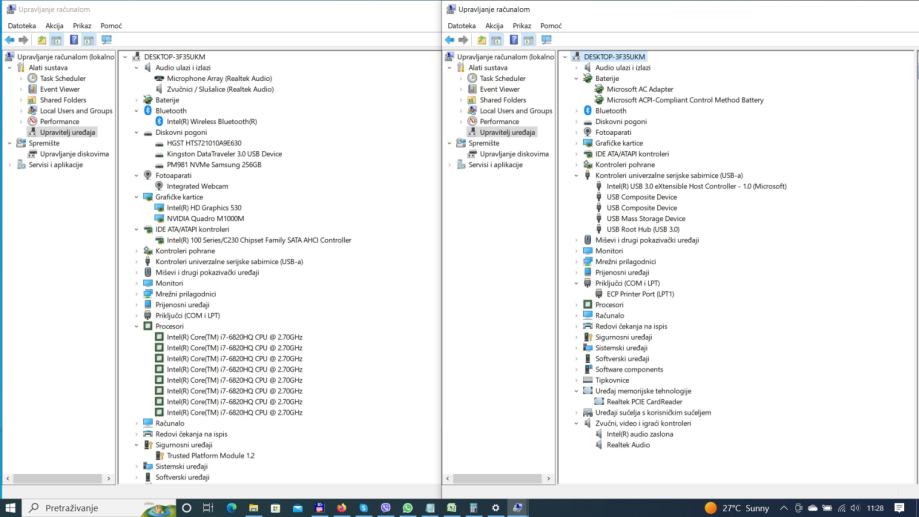The height and width of the screenshot is (517, 919).
Task: Select ECP Printer Port (LPT1)
Action: [x=640, y=294]
